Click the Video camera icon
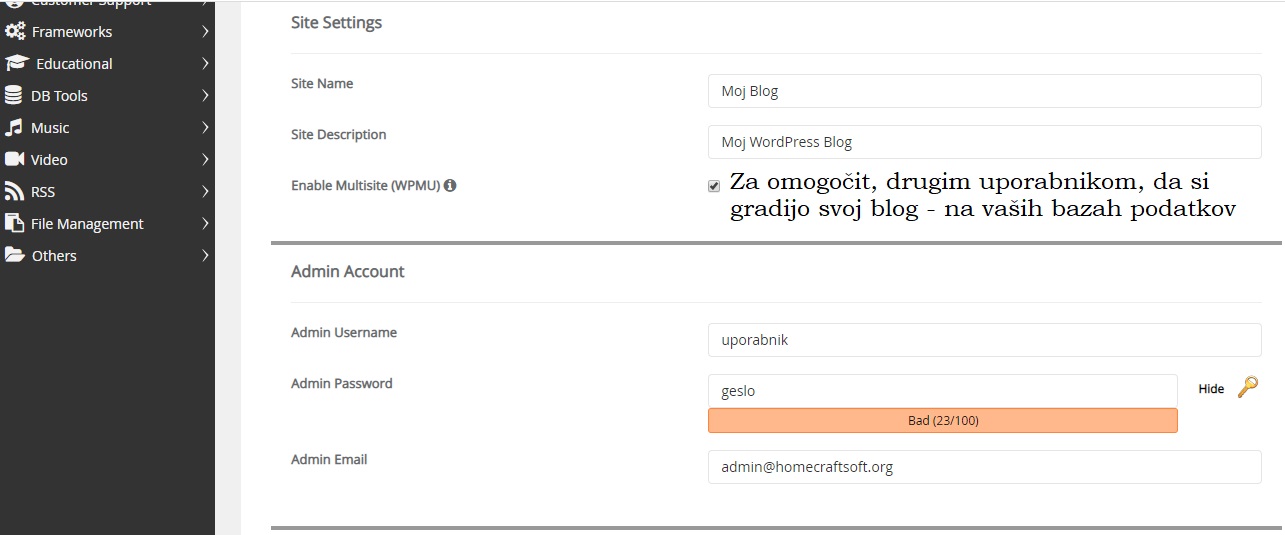Image resolution: width=1285 pixels, height=535 pixels. click(14, 160)
